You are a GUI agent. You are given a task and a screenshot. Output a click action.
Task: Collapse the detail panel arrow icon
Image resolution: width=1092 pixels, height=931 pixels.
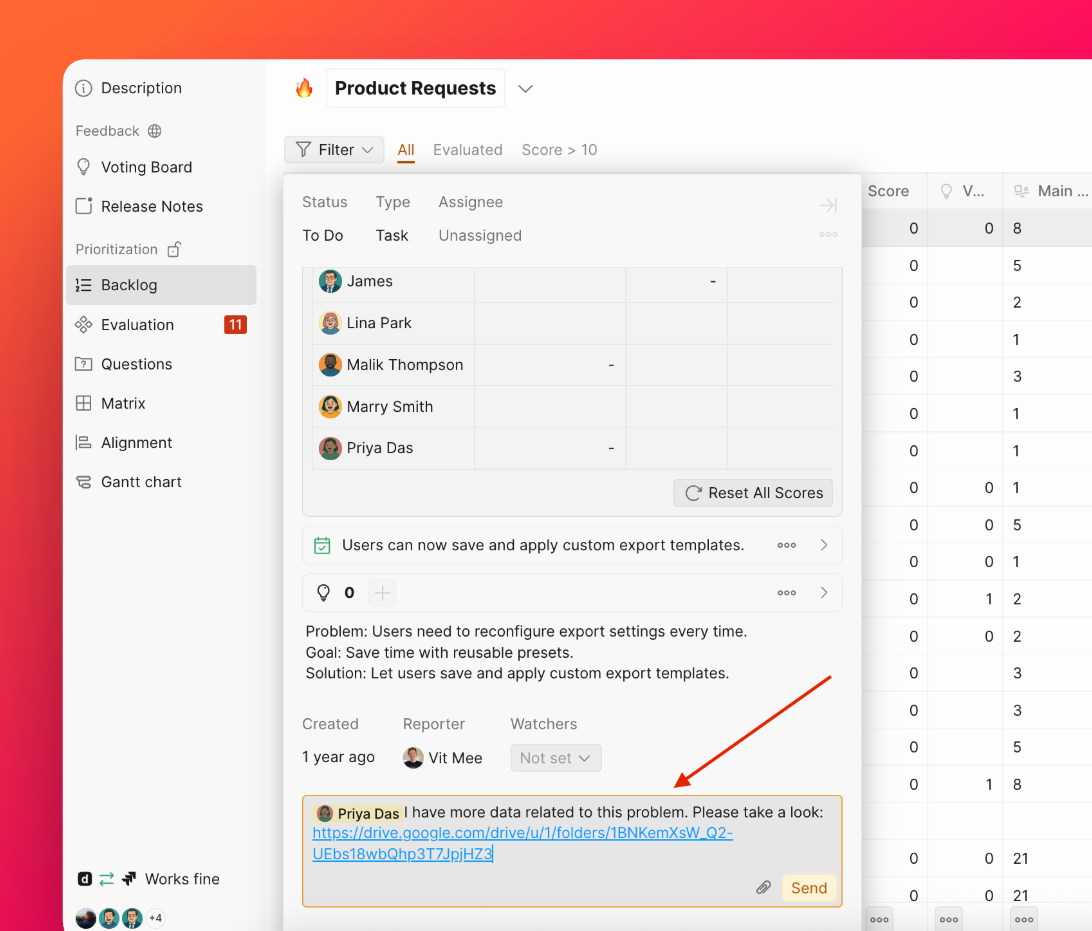coord(828,205)
